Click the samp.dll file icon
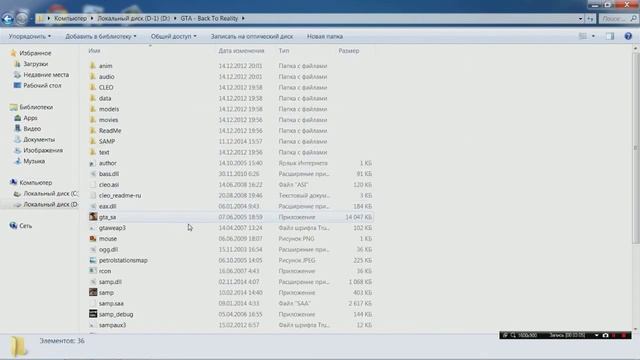 click(93, 282)
